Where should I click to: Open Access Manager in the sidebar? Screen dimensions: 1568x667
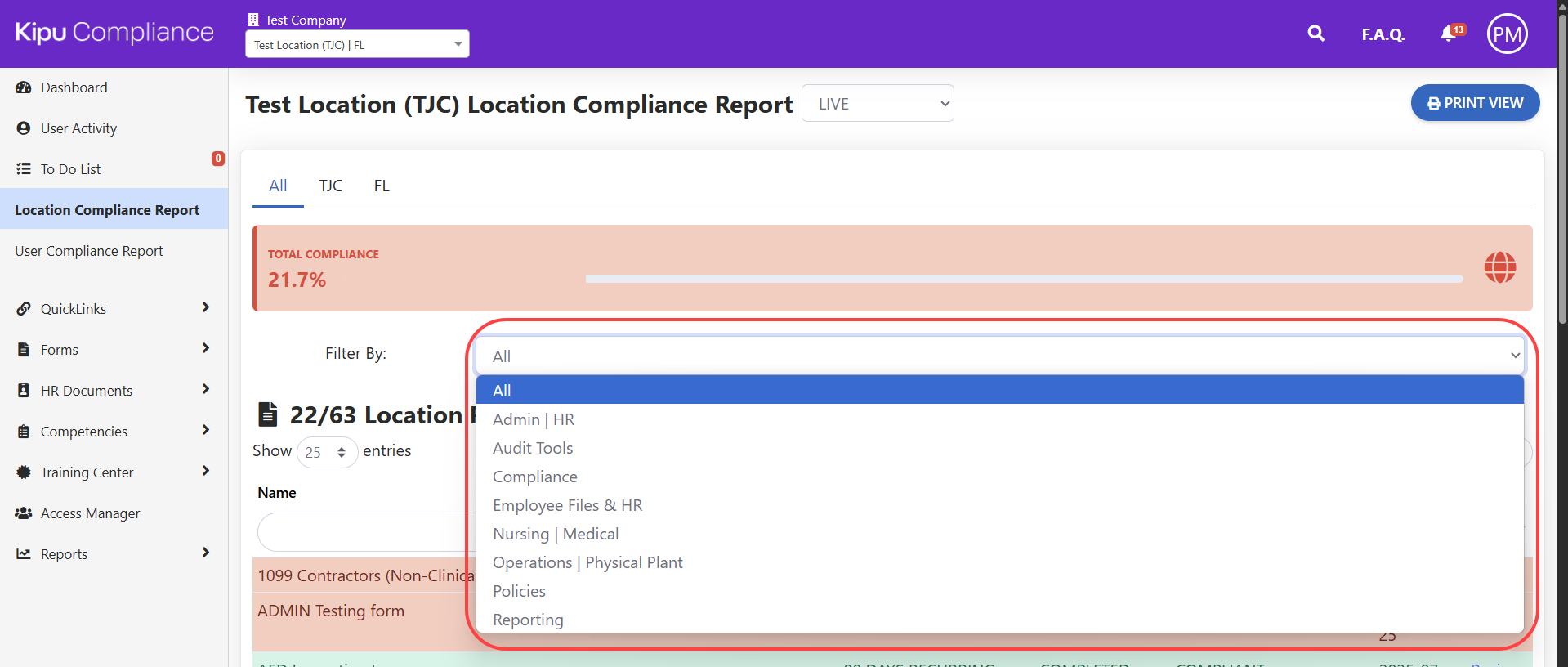click(90, 513)
